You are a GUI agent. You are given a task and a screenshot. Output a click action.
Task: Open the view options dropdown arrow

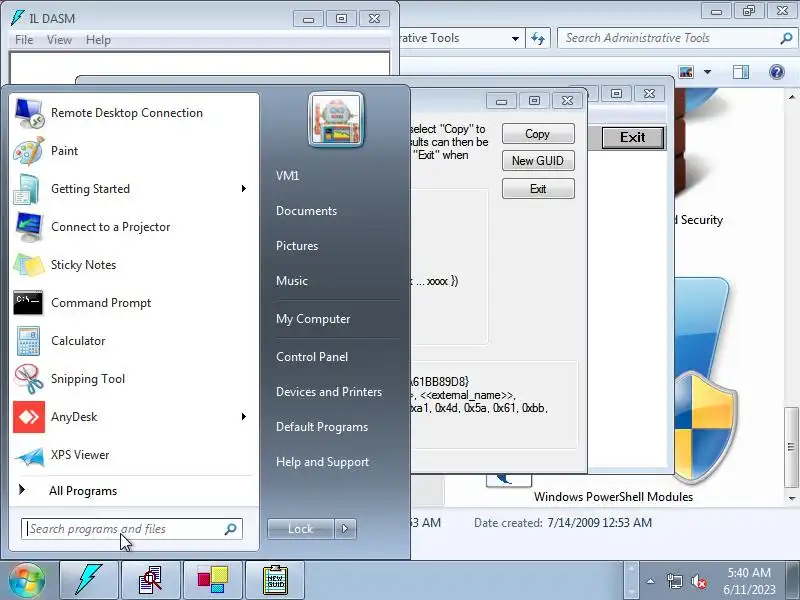tap(708, 72)
